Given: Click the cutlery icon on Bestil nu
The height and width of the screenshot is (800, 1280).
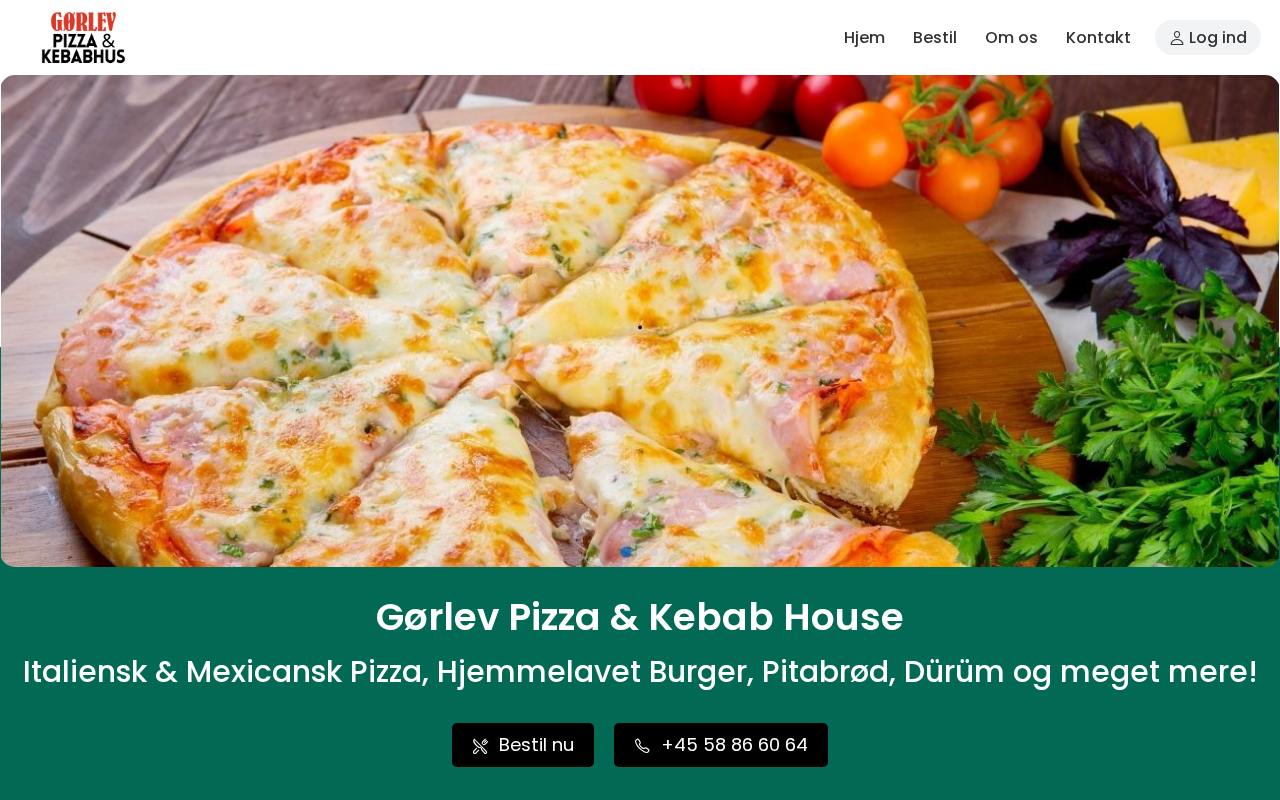Looking at the screenshot, I should (480, 746).
